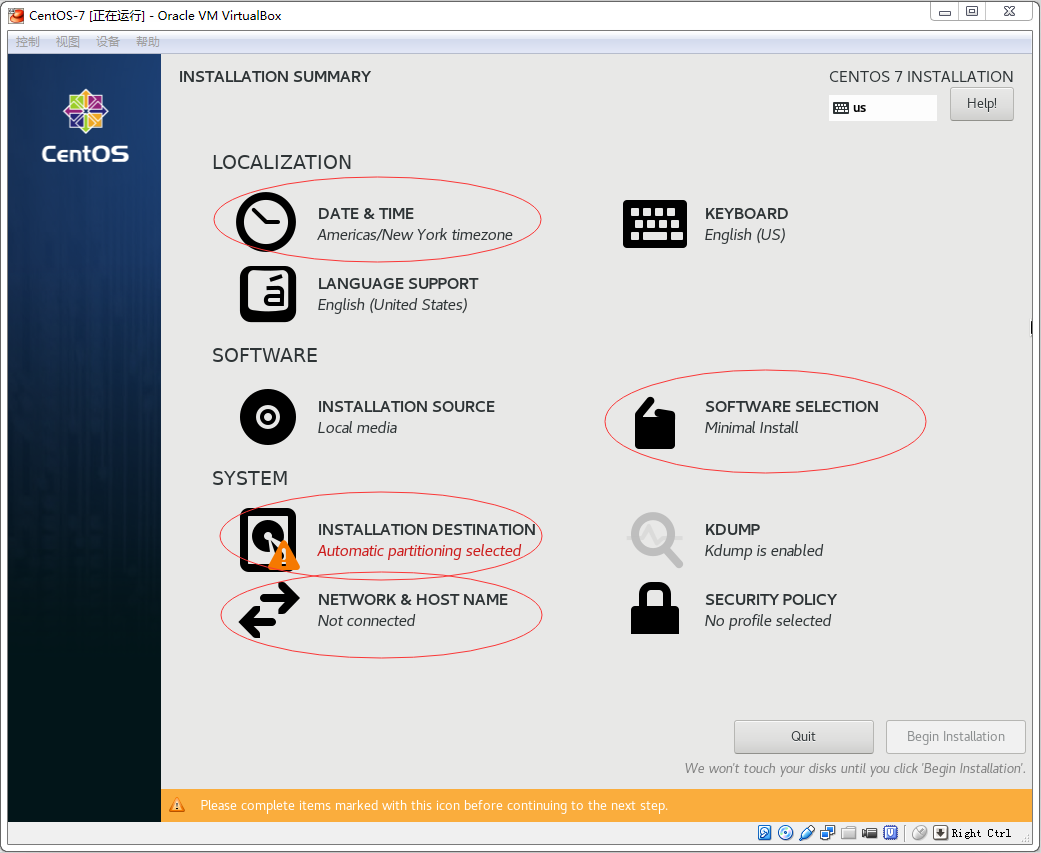Click the network adapters status icon
The height and width of the screenshot is (853, 1041).
828,833
